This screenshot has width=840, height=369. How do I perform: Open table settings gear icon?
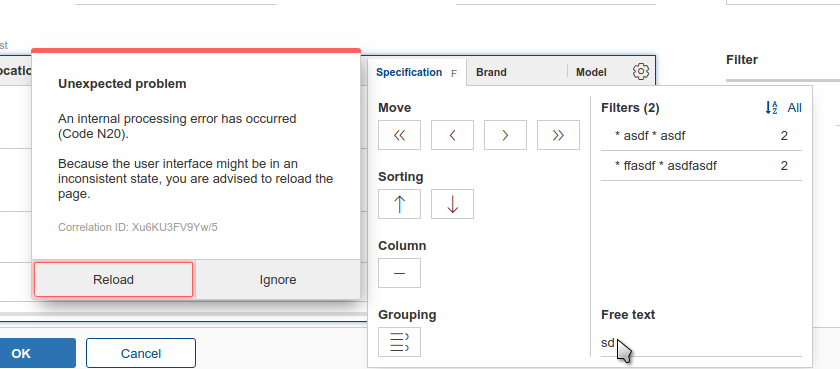[641, 72]
